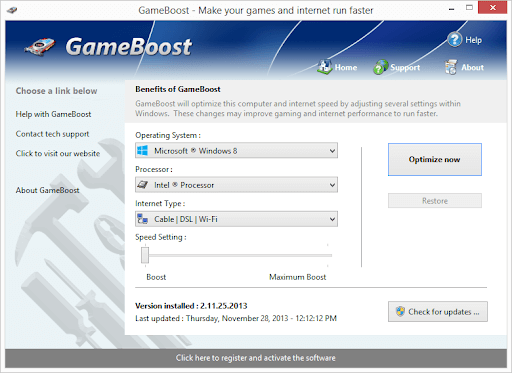This screenshot has width=512, height=373.
Task: Click the Optimize now button
Action: point(435,159)
